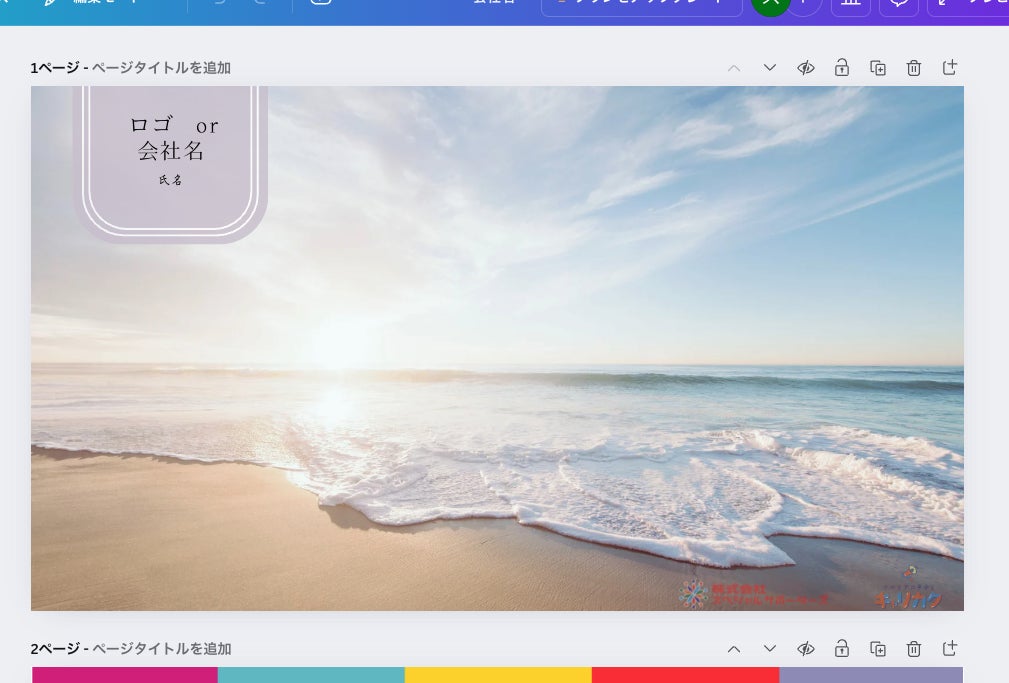Select the magenta color block on page 2

click(x=125, y=675)
